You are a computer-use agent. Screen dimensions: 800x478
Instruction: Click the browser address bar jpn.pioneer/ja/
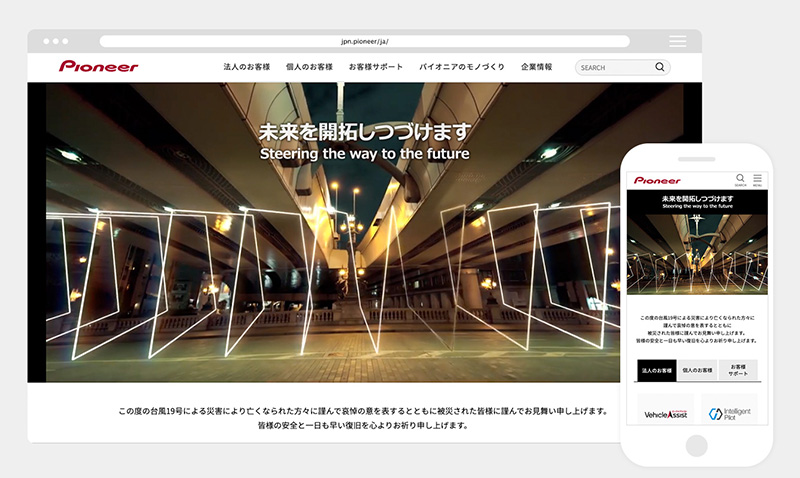[x=364, y=42]
